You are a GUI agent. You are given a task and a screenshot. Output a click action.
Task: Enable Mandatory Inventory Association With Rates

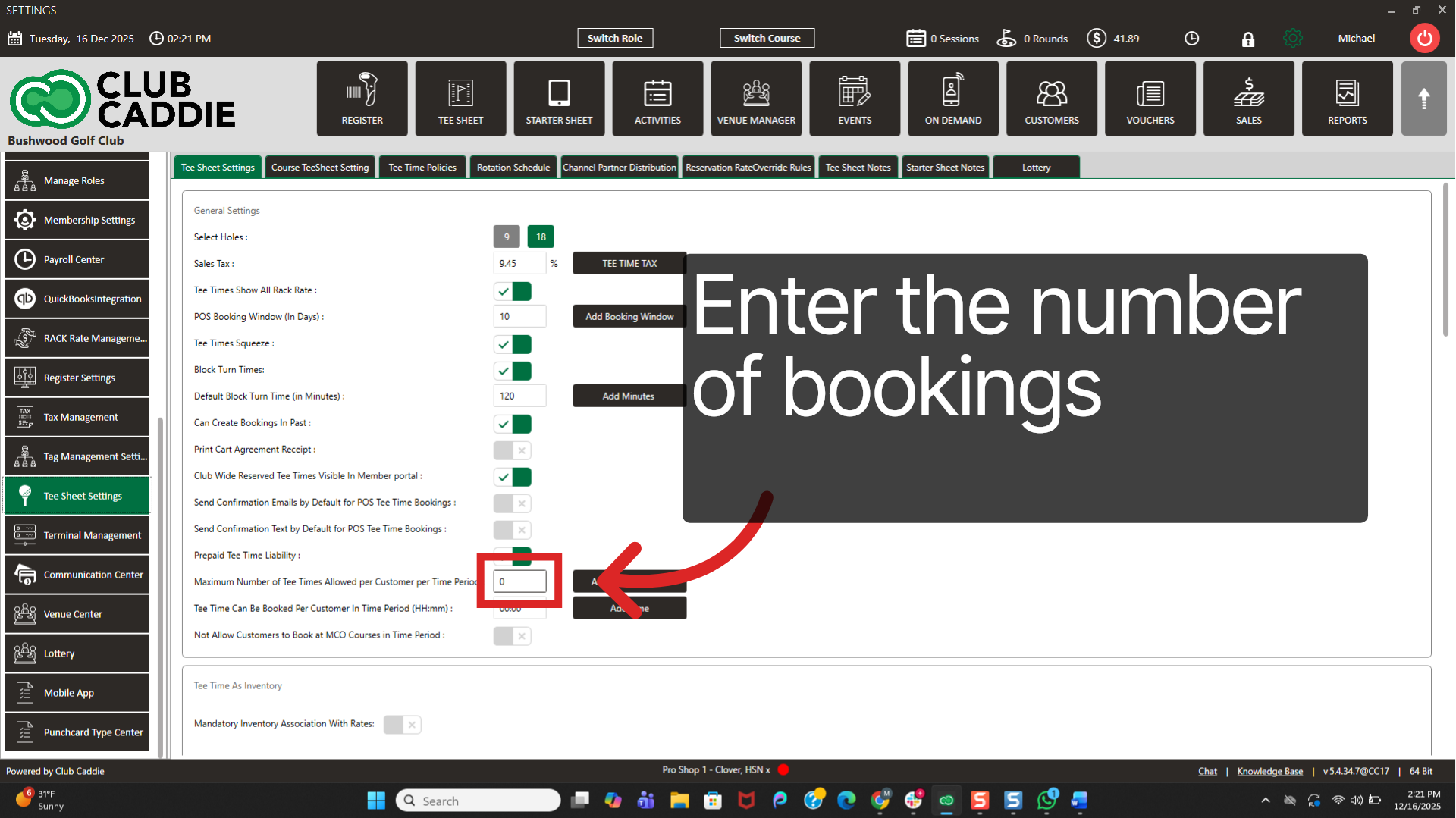pyautogui.click(x=402, y=724)
